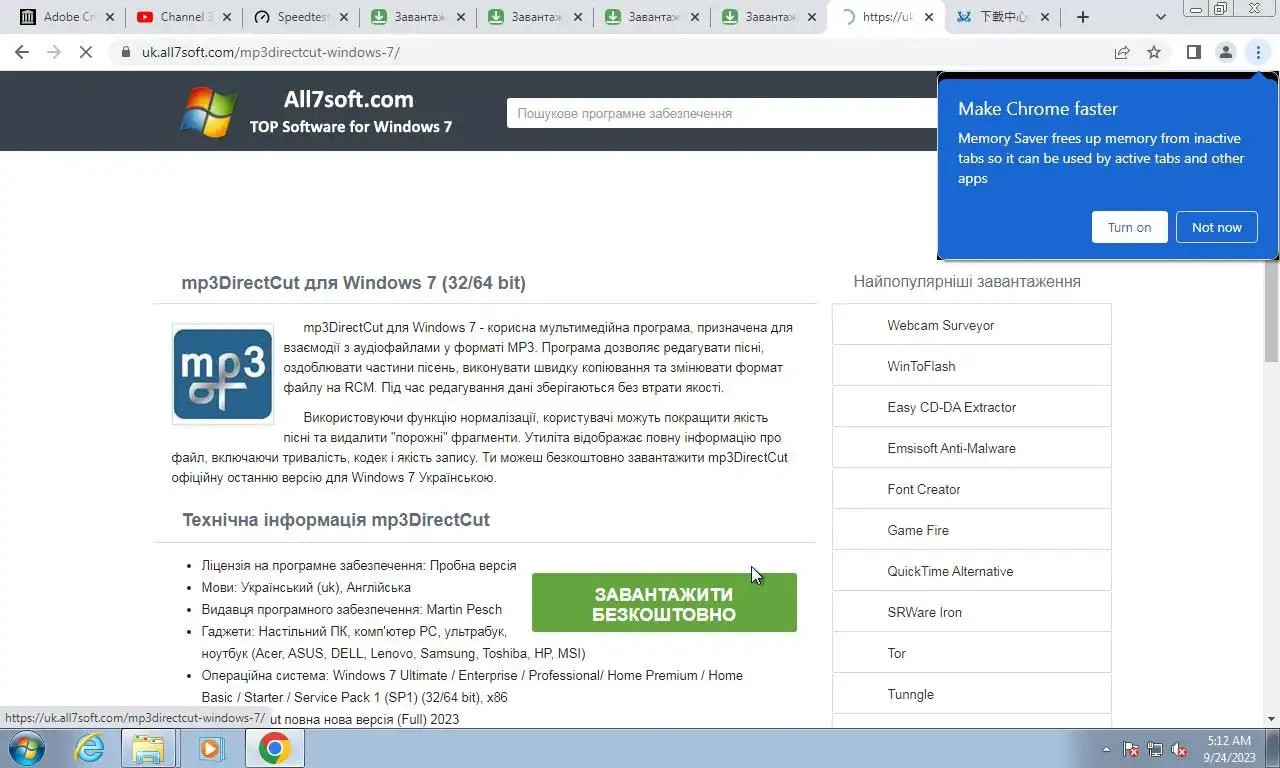Image resolution: width=1280 pixels, height=768 pixels.
Task: Open Windows Explorer from taskbar
Action: click(149, 748)
